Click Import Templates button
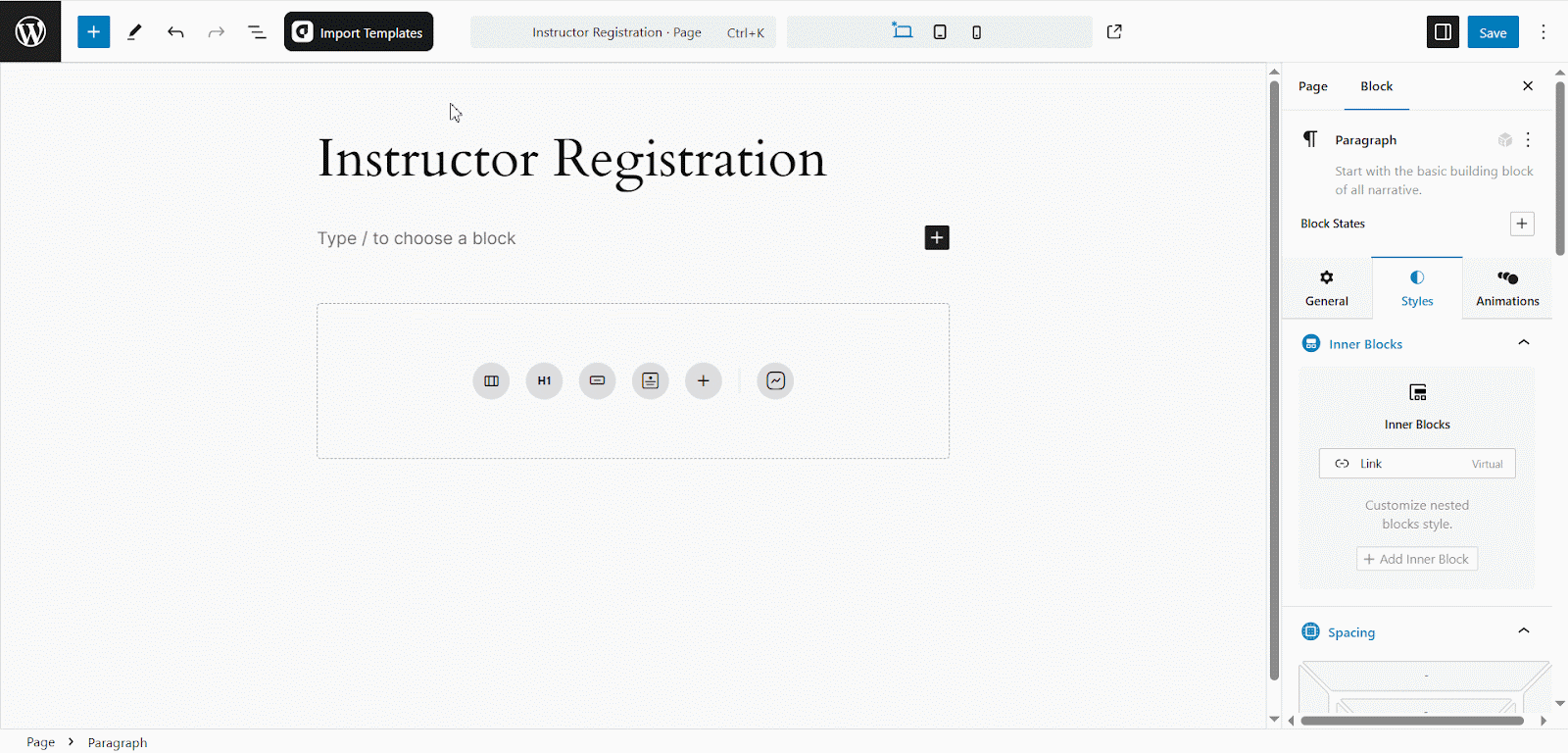 coord(359,31)
